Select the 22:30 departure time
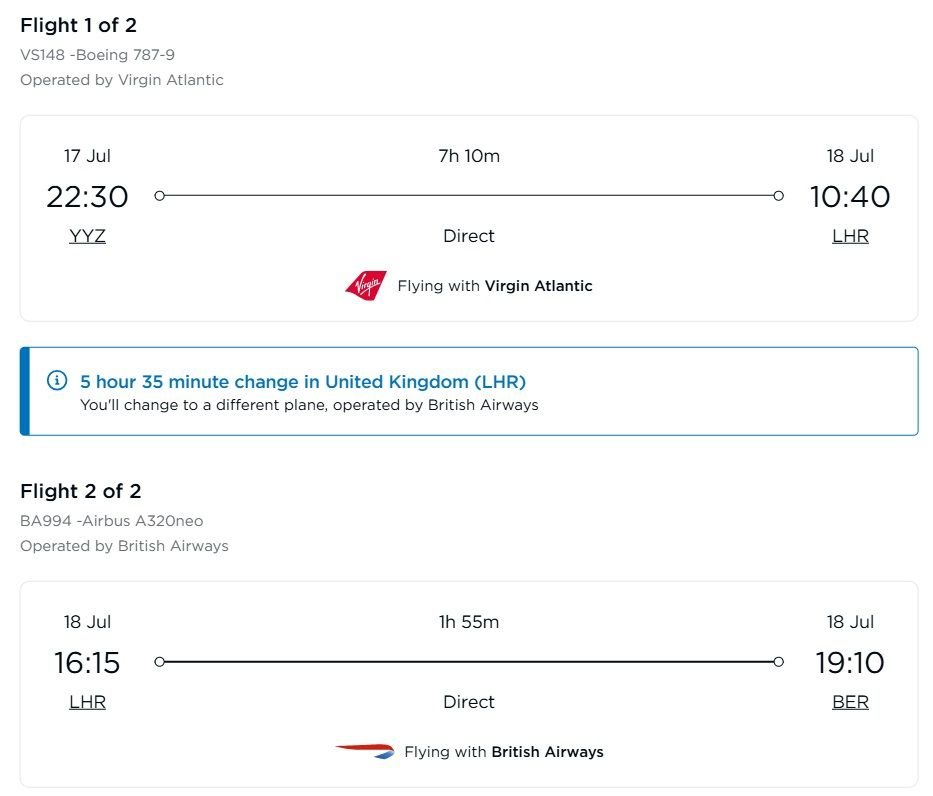 pyautogui.click(x=87, y=197)
